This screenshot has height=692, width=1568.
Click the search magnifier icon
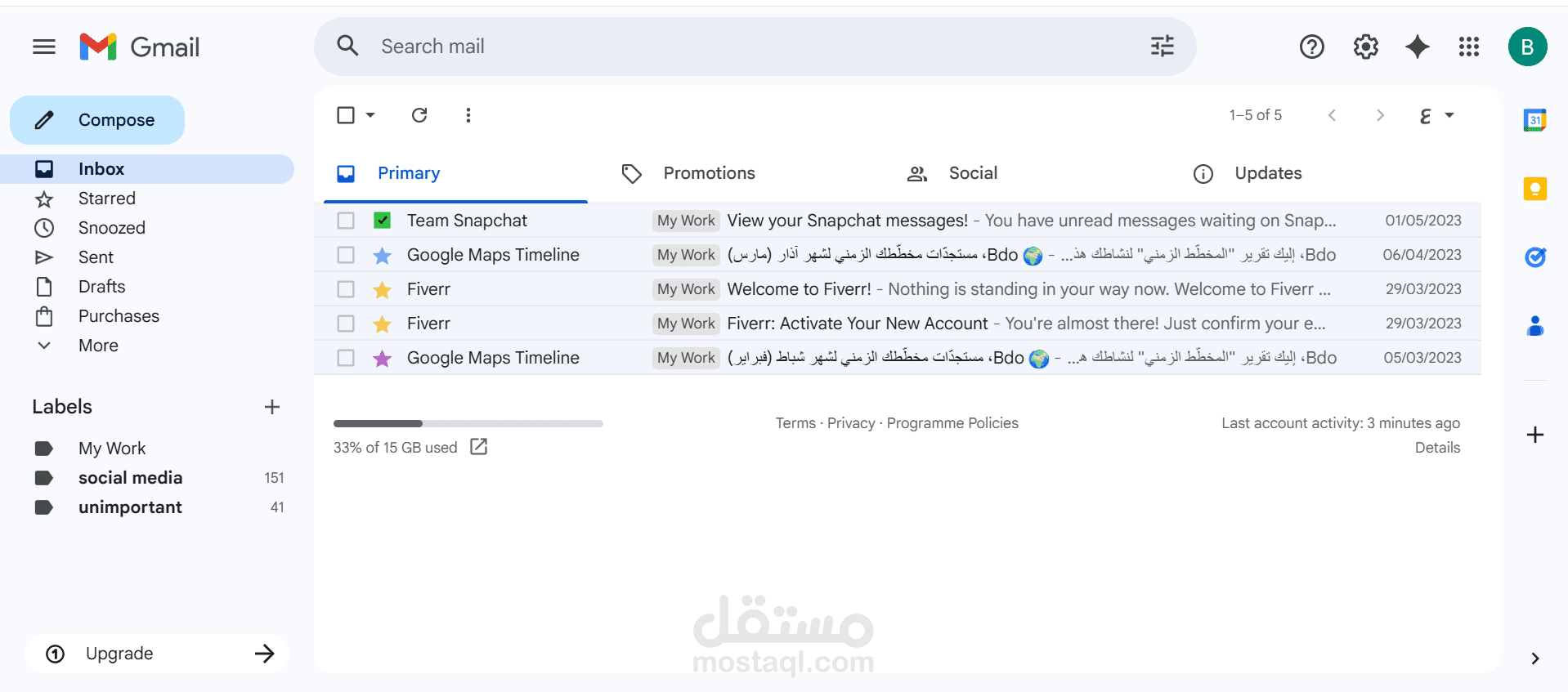348,46
